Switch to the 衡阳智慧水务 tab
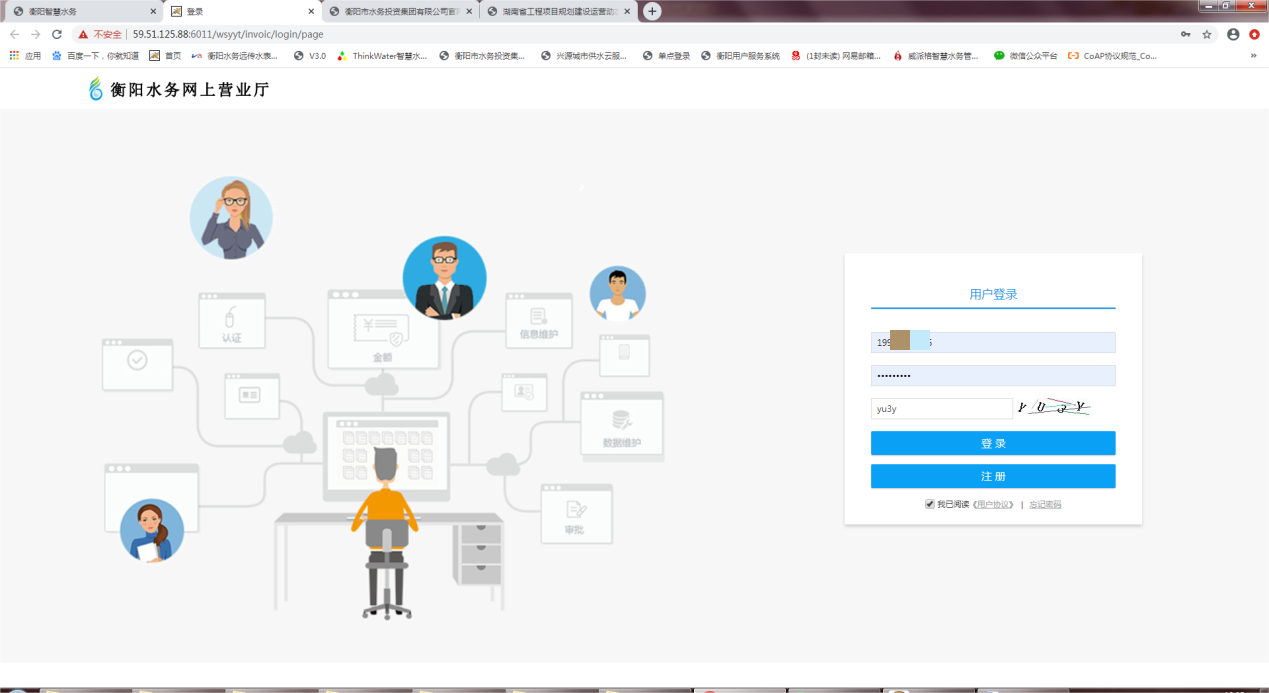 tap(80, 11)
